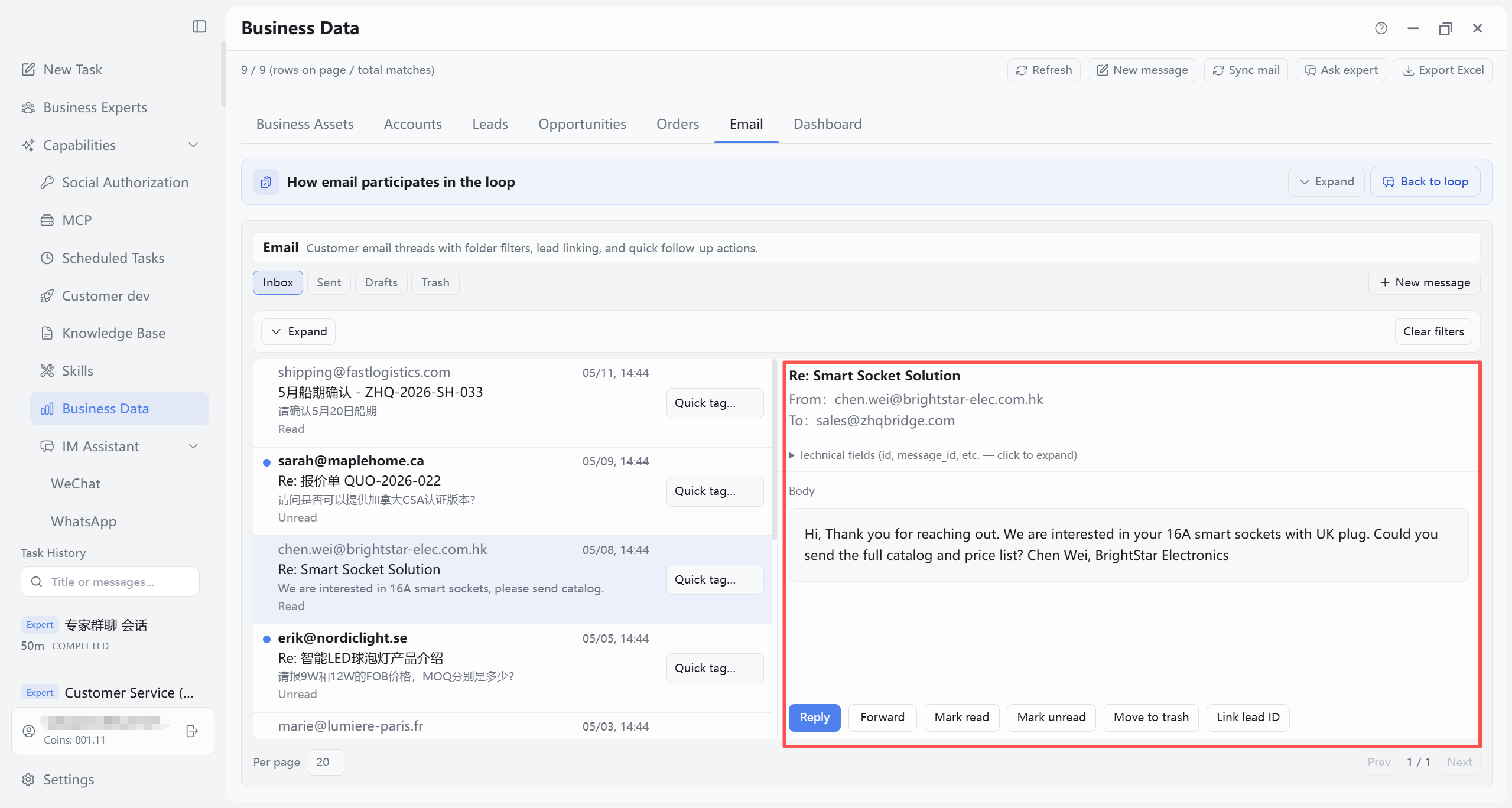Expand Technical fields disclosure triangle

click(792, 455)
